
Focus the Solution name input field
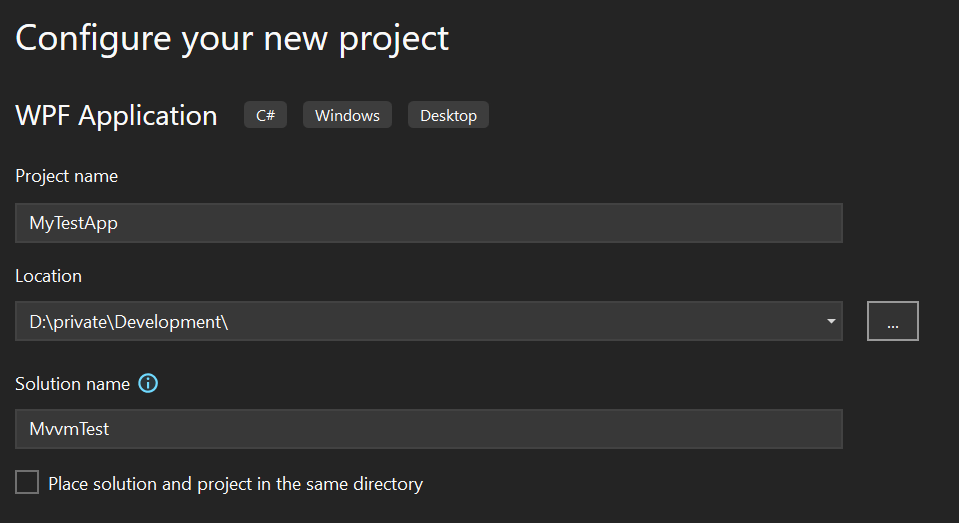(x=429, y=429)
